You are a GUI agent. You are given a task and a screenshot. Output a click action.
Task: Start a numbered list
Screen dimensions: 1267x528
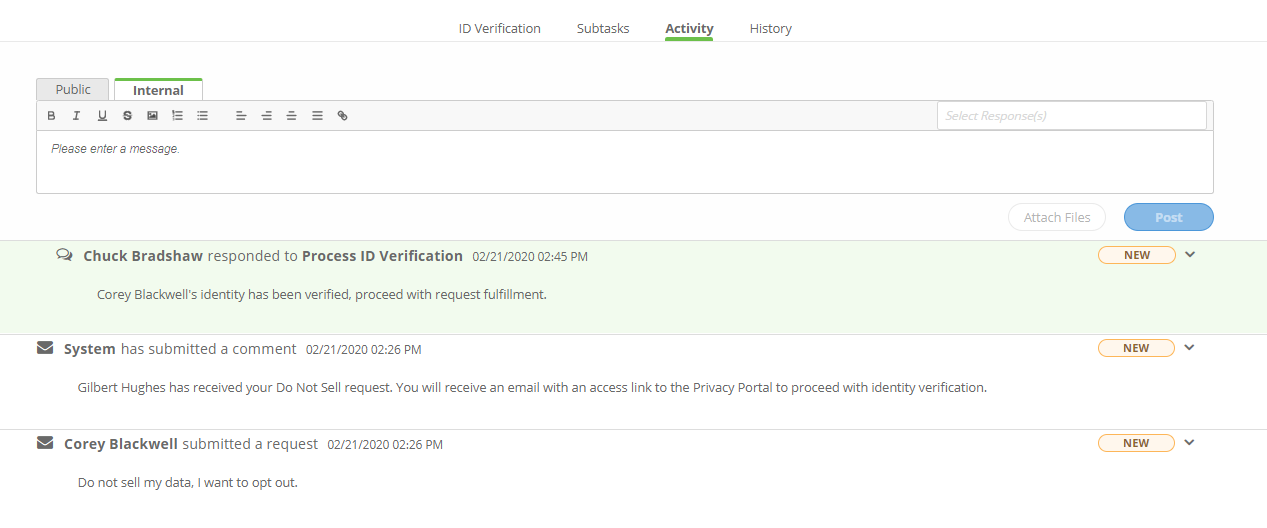(x=177, y=116)
